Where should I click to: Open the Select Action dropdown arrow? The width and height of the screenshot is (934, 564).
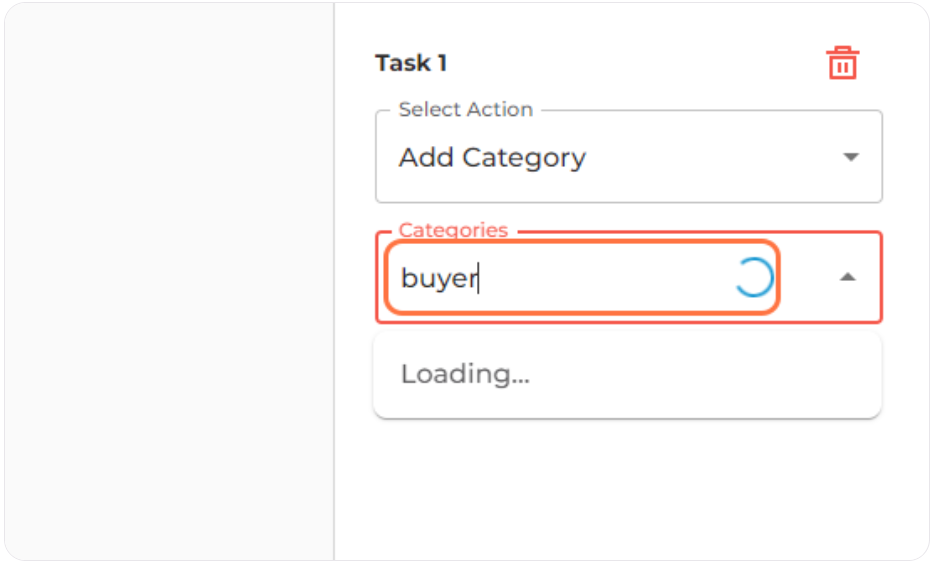[x=851, y=157]
